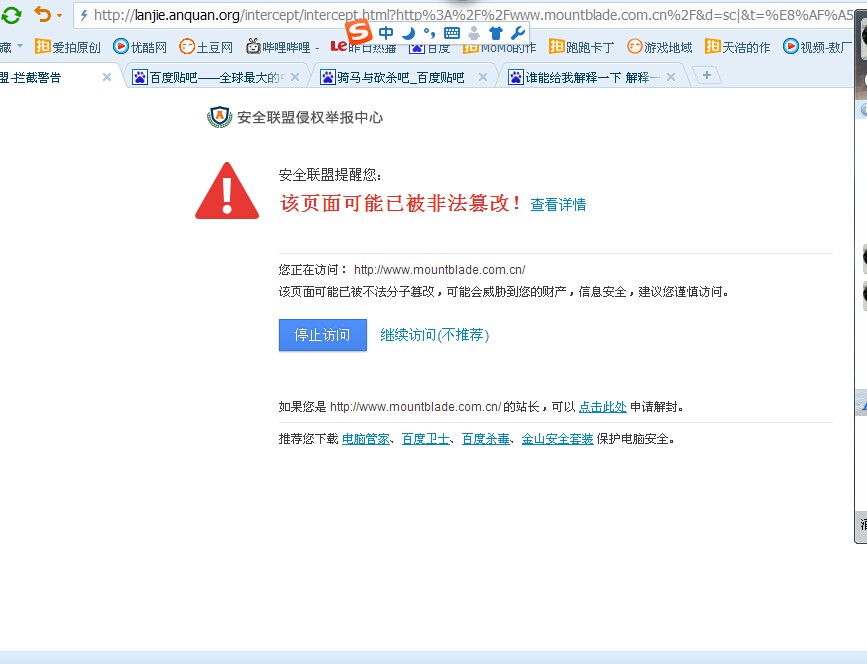Open the 百度卫士 download link
The image size is (867, 664).
pyautogui.click(x=425, y=439)
